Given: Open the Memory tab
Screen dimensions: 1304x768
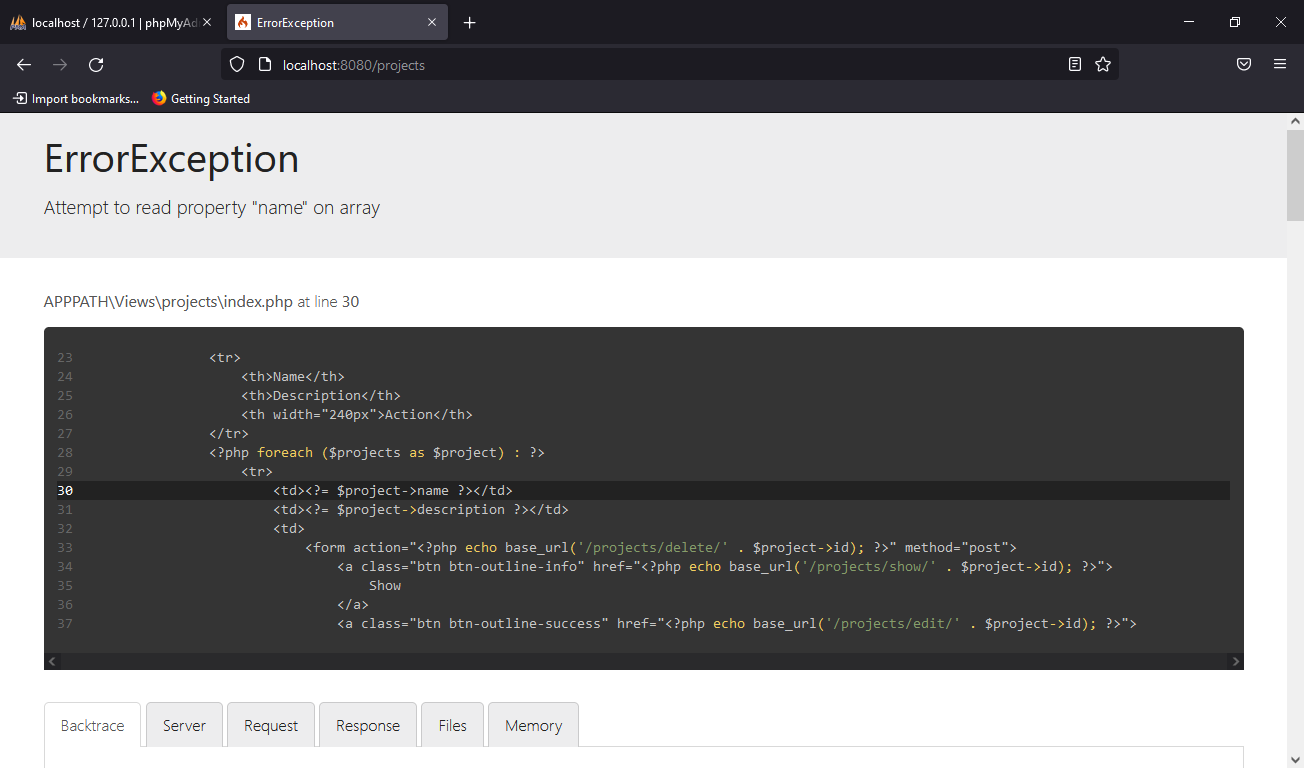Looking at the screenshot, I should [533, 725].
